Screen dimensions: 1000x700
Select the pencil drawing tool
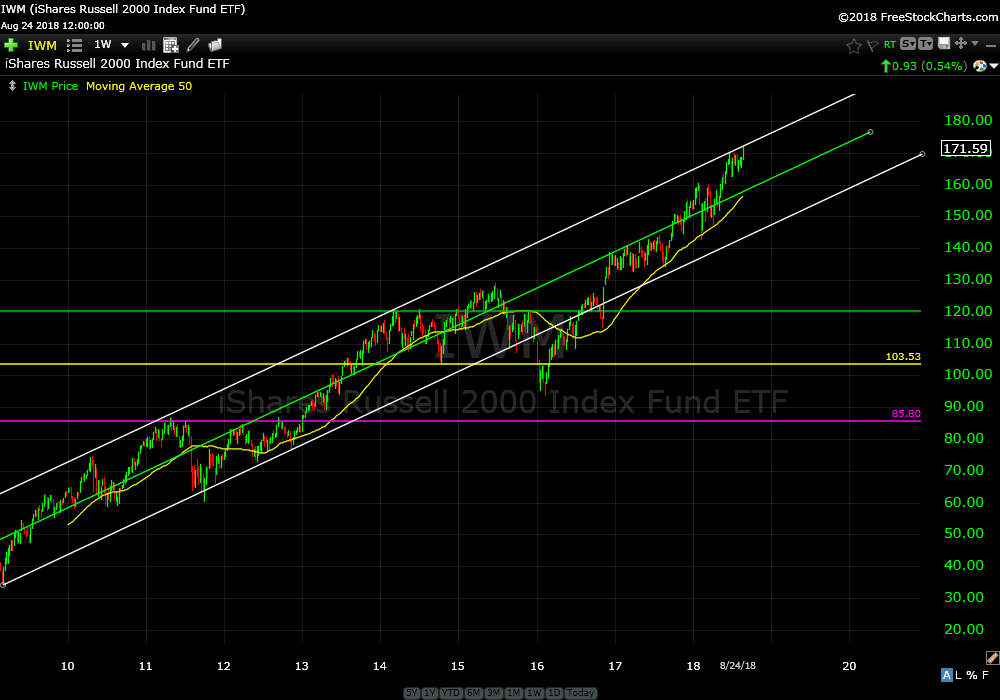click(x=193, y=45)
